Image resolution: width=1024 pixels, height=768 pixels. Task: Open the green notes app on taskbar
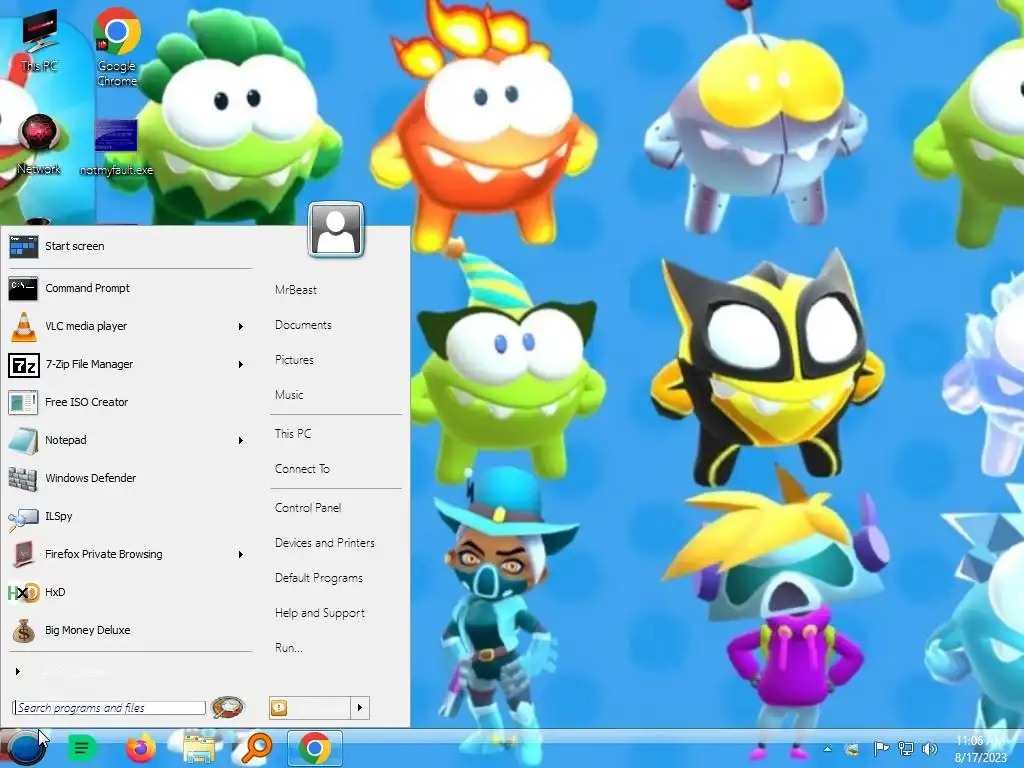pyautogui.click(x=82, y=748)
